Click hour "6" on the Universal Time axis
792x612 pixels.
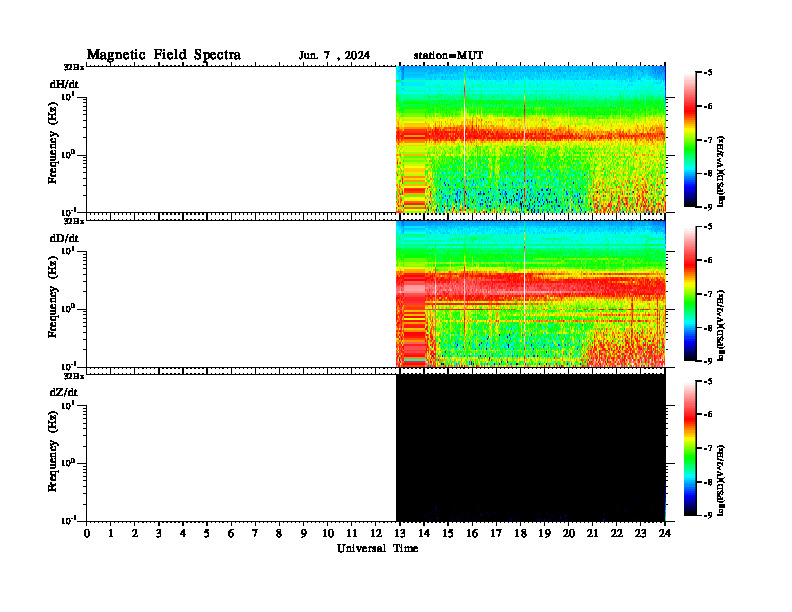(231, 534)
